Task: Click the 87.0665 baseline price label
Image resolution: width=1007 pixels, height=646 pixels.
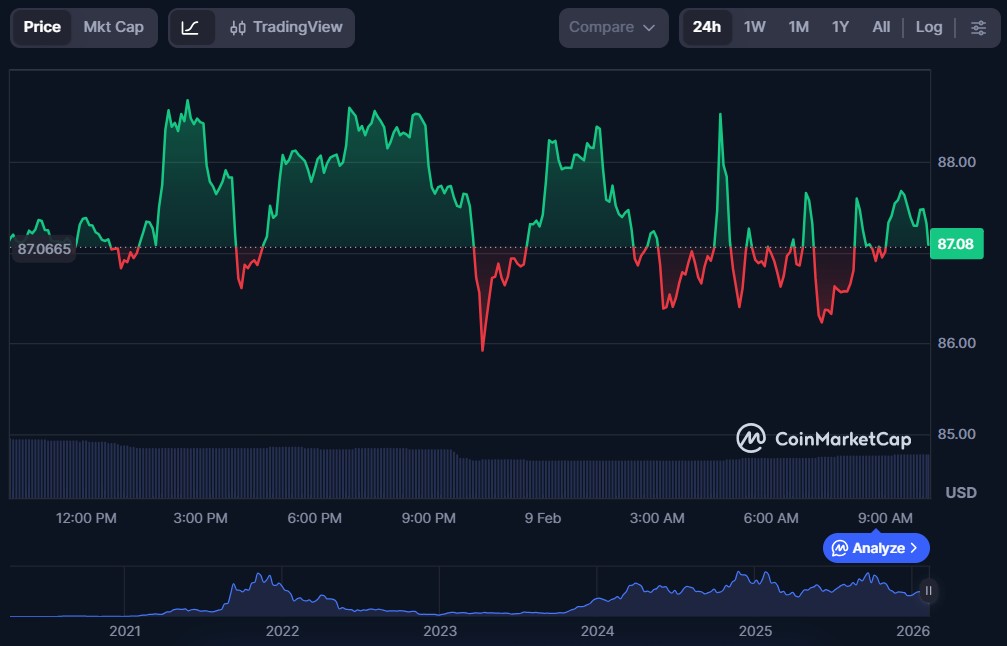Action: (45, 249)
